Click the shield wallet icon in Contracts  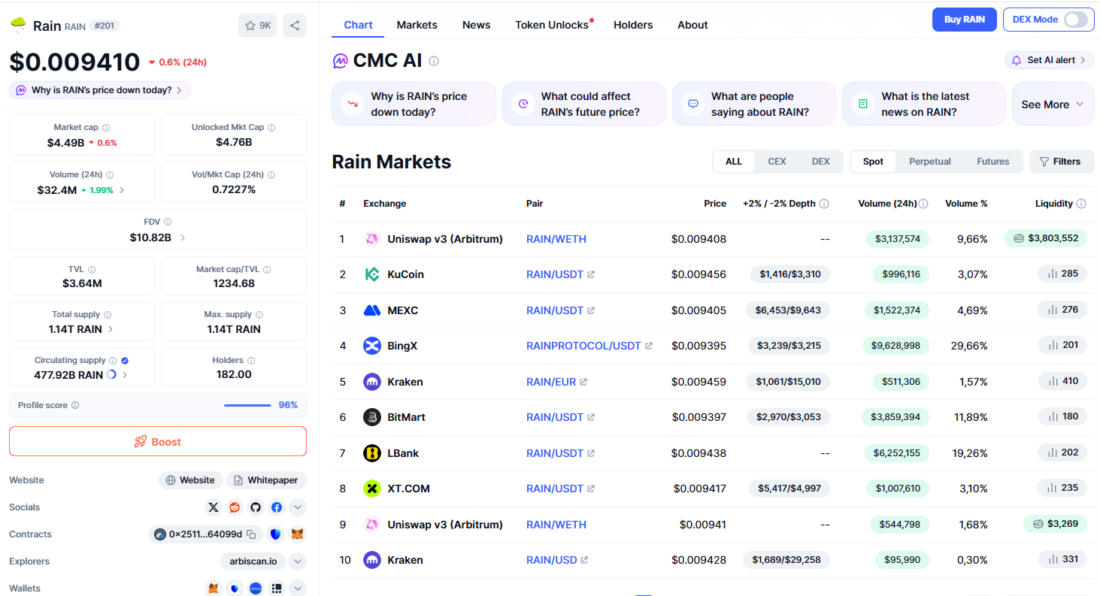[x=276, y=534]
